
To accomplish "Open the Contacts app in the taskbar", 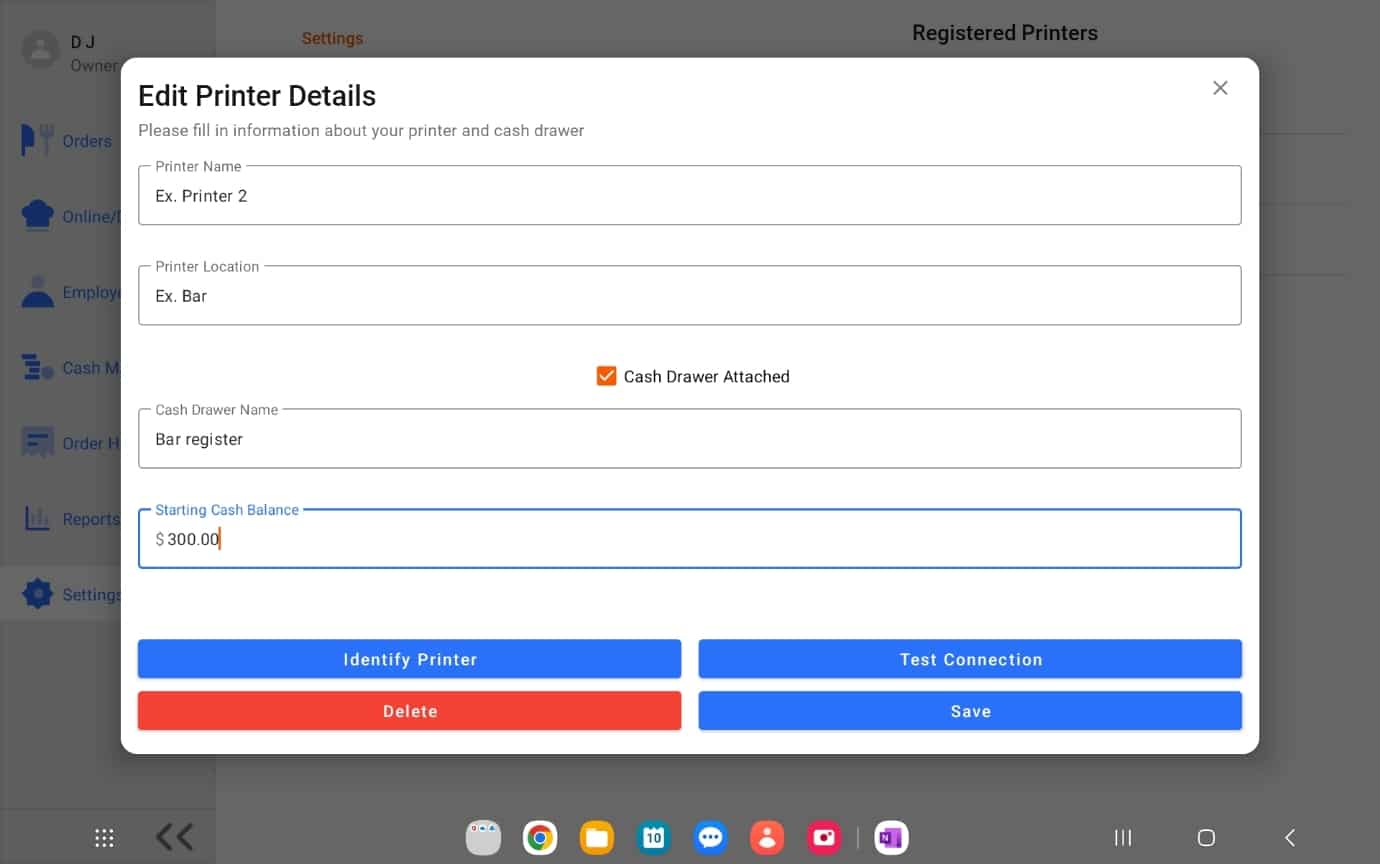I will pos(768,838).
